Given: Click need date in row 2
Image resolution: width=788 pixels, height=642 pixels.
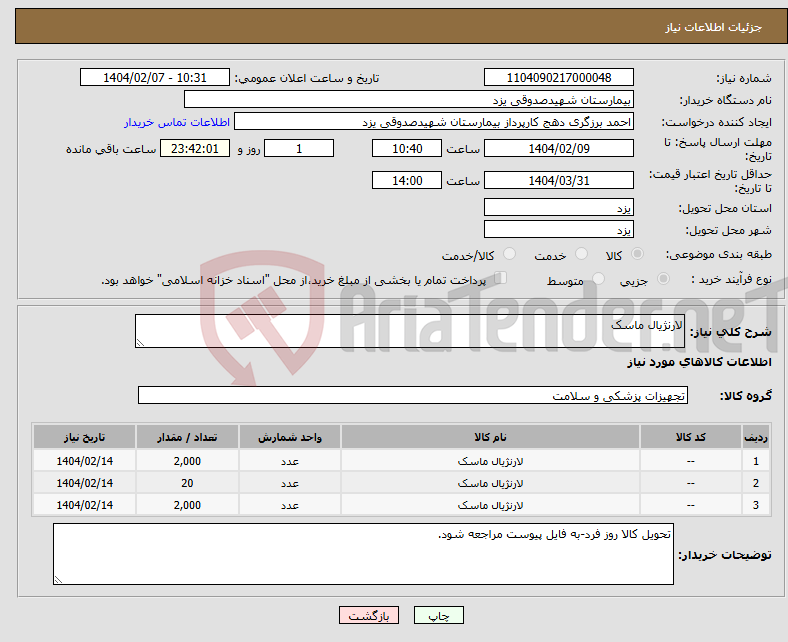Looking at the screenshot, I should pyautogui.click(x=84, y=483).
